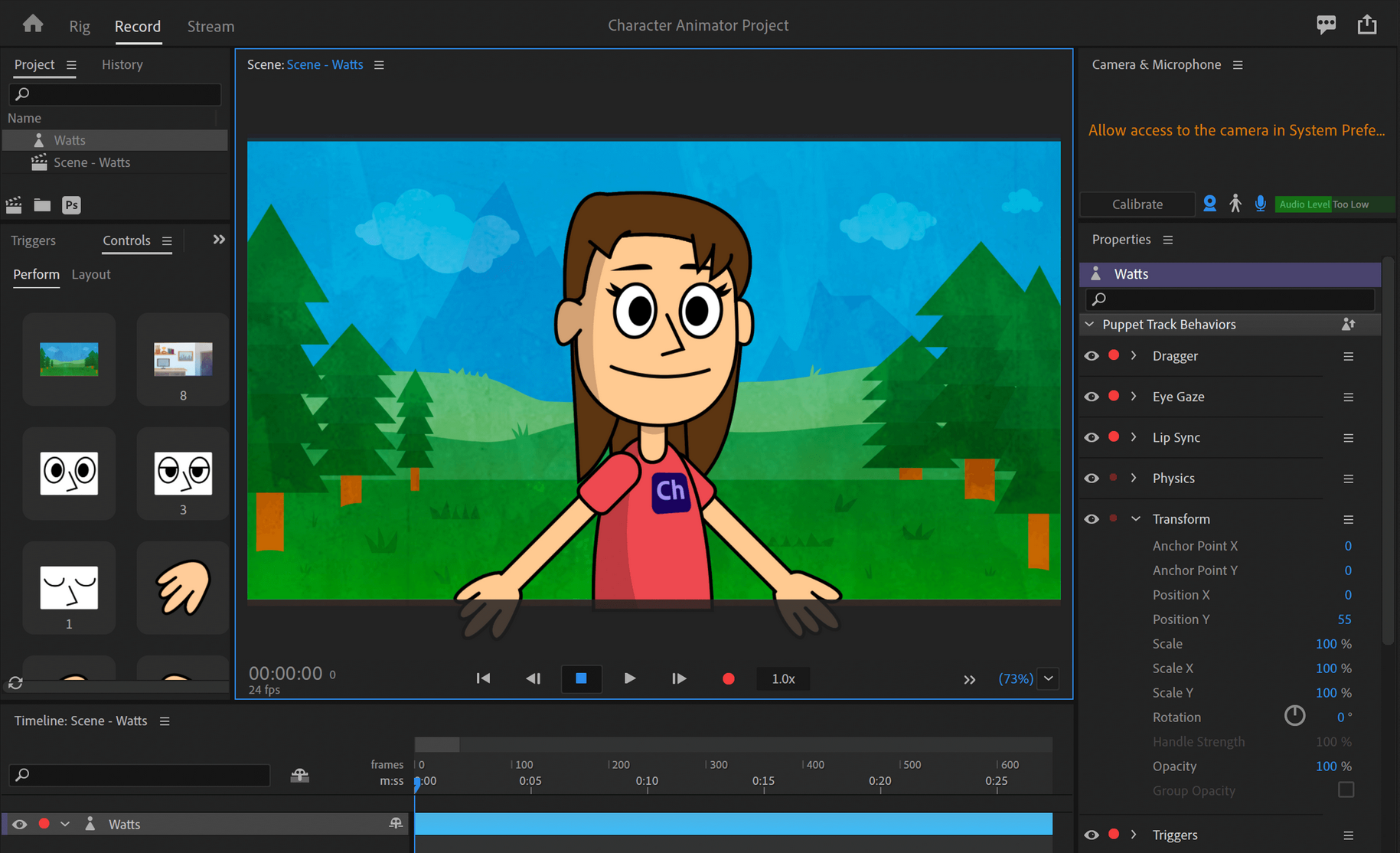Expand the Triggers behavior parameters
The width and height of the screenshot is (1400, 853).
coord(1134,835)
